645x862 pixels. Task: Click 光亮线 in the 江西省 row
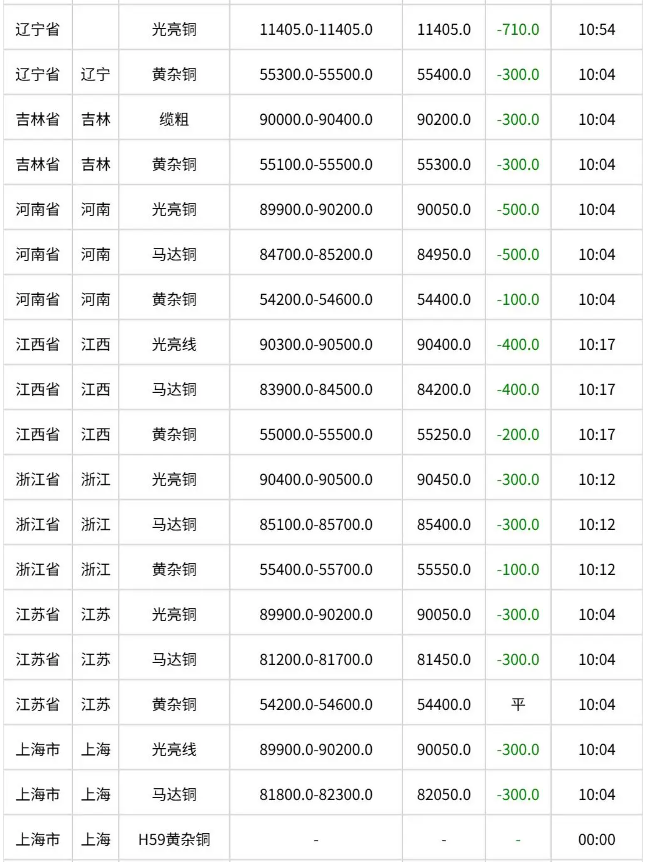(x=174, y=345)
